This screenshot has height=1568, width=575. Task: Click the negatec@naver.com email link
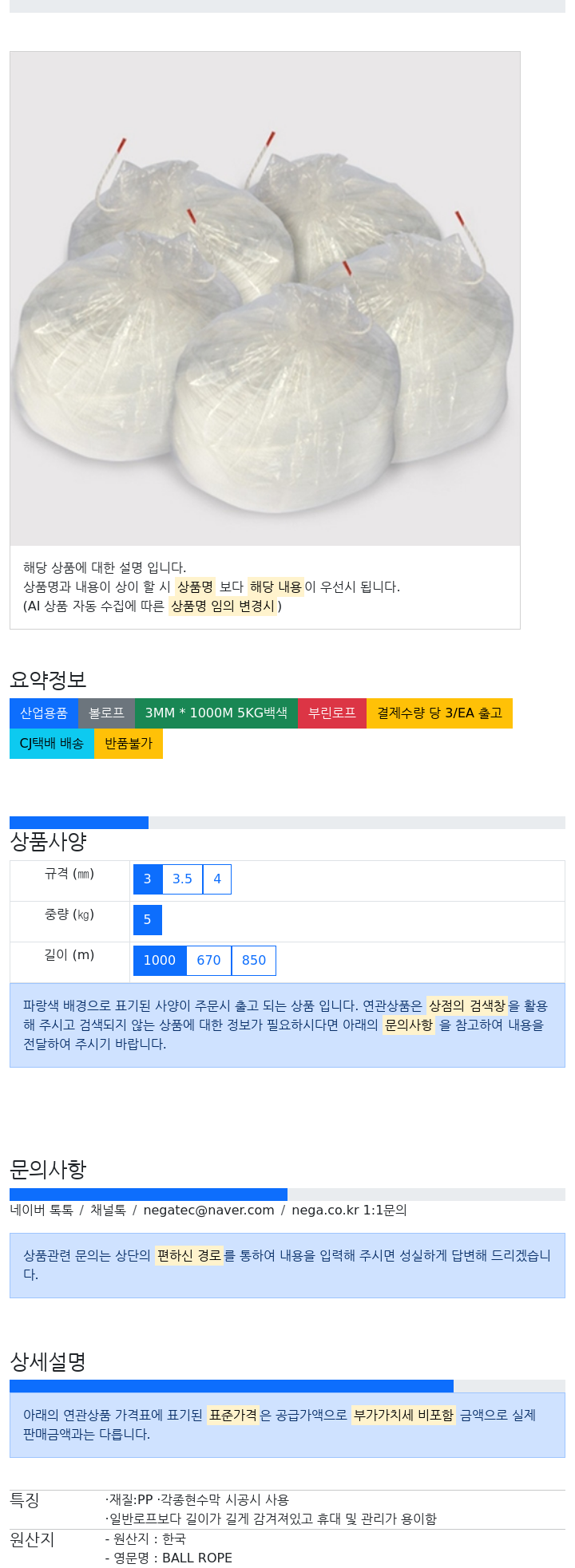point(208,1211)
